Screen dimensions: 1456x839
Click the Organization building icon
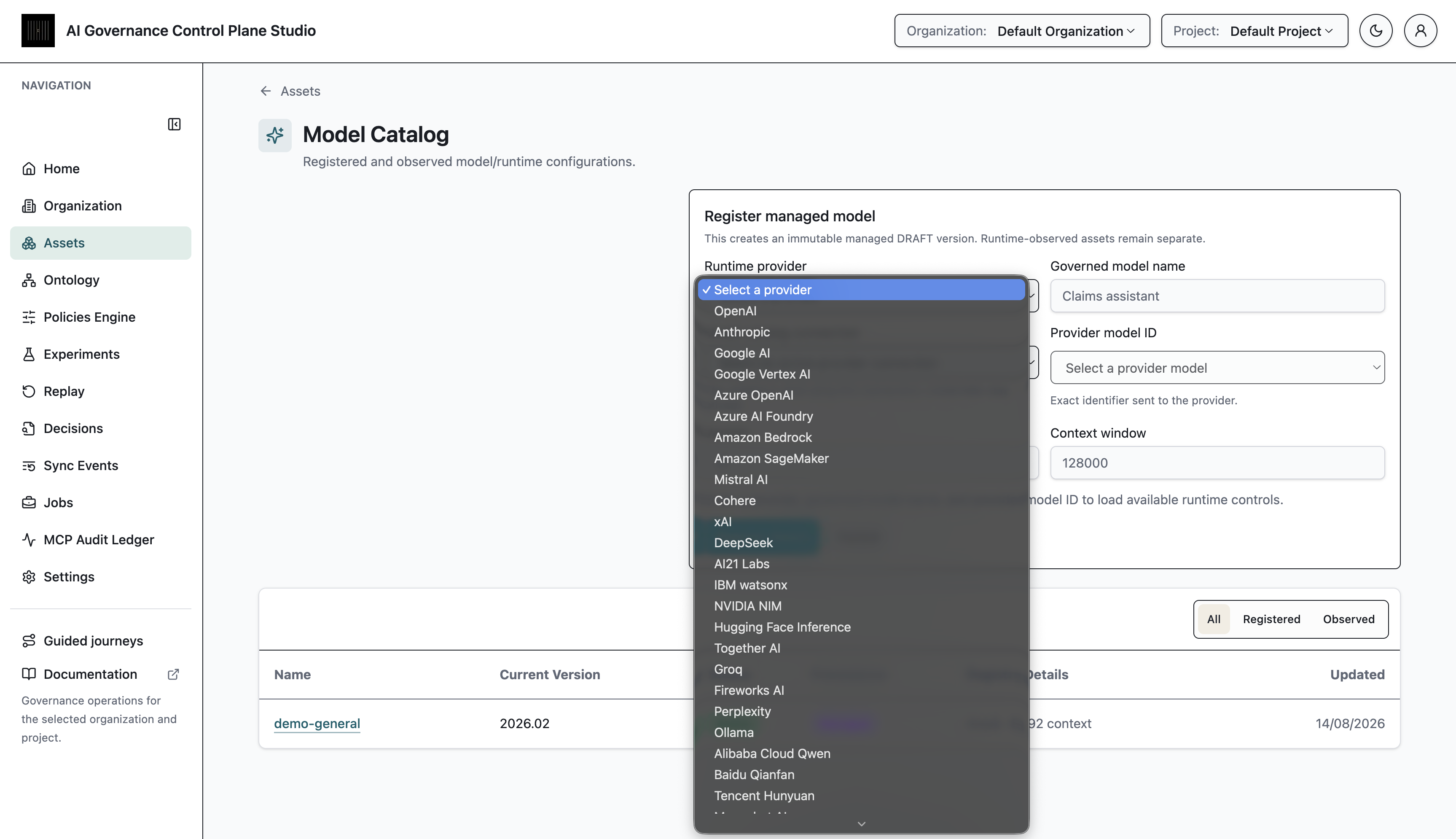click(29, 206)
